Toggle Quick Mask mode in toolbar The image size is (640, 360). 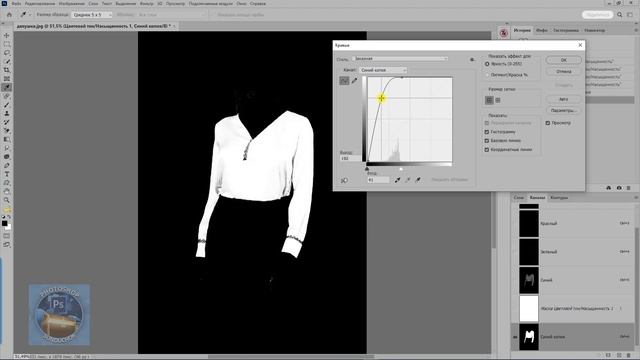pyautogui.click(x=7, y=236)
